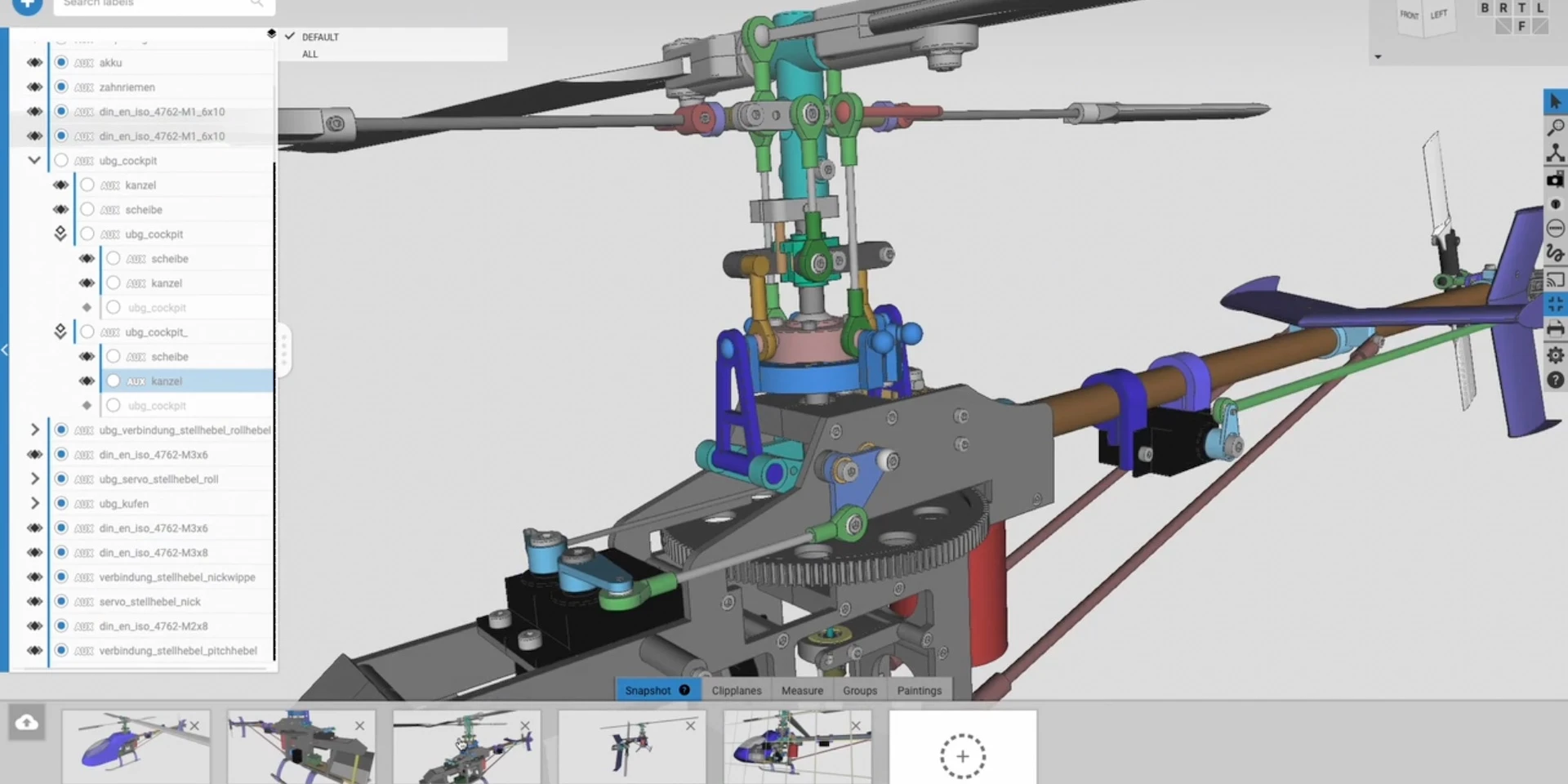Click the cast screen icon
The height and width of the screenshot is (784, 1568).
1555,279
